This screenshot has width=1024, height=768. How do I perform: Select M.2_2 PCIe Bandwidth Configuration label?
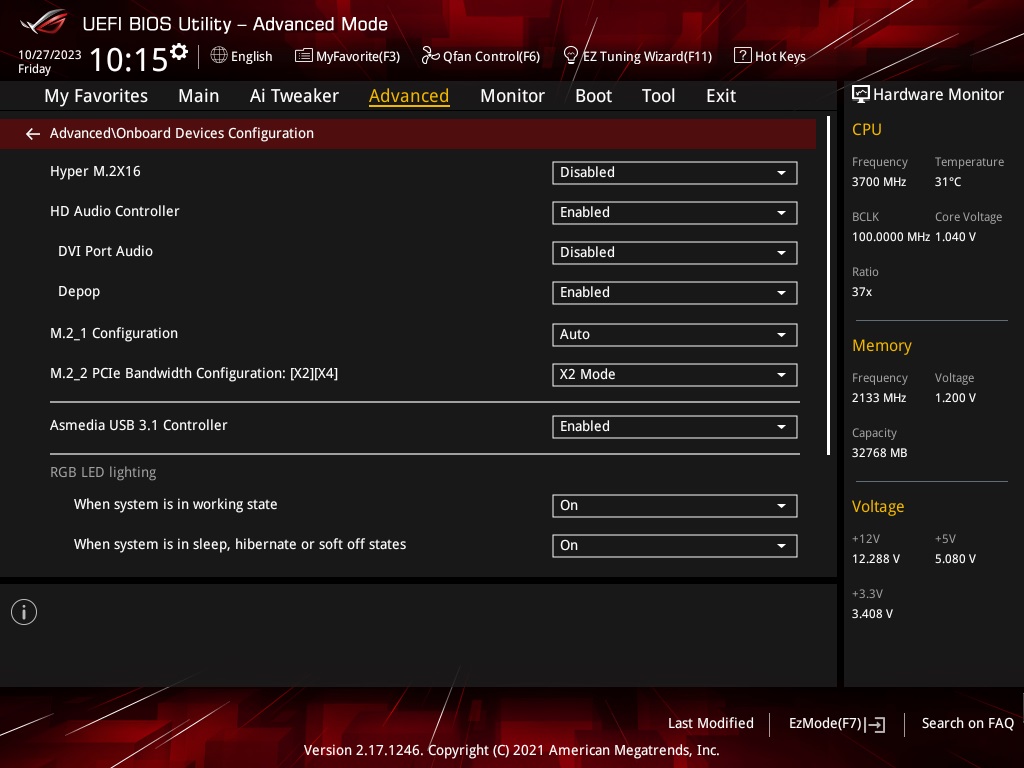pyautogui.click(x=194, y=373)
